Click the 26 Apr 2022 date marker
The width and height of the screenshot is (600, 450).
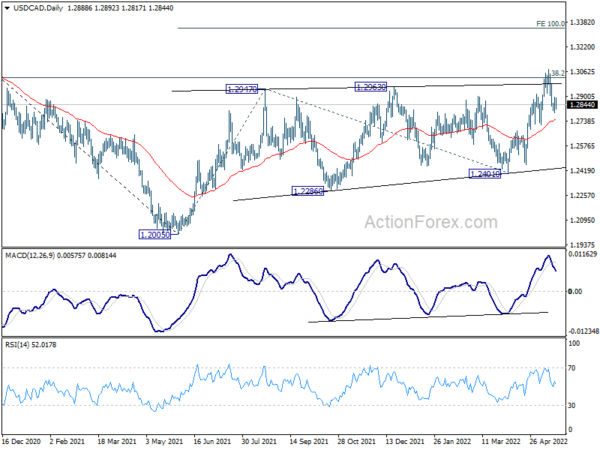548,441
